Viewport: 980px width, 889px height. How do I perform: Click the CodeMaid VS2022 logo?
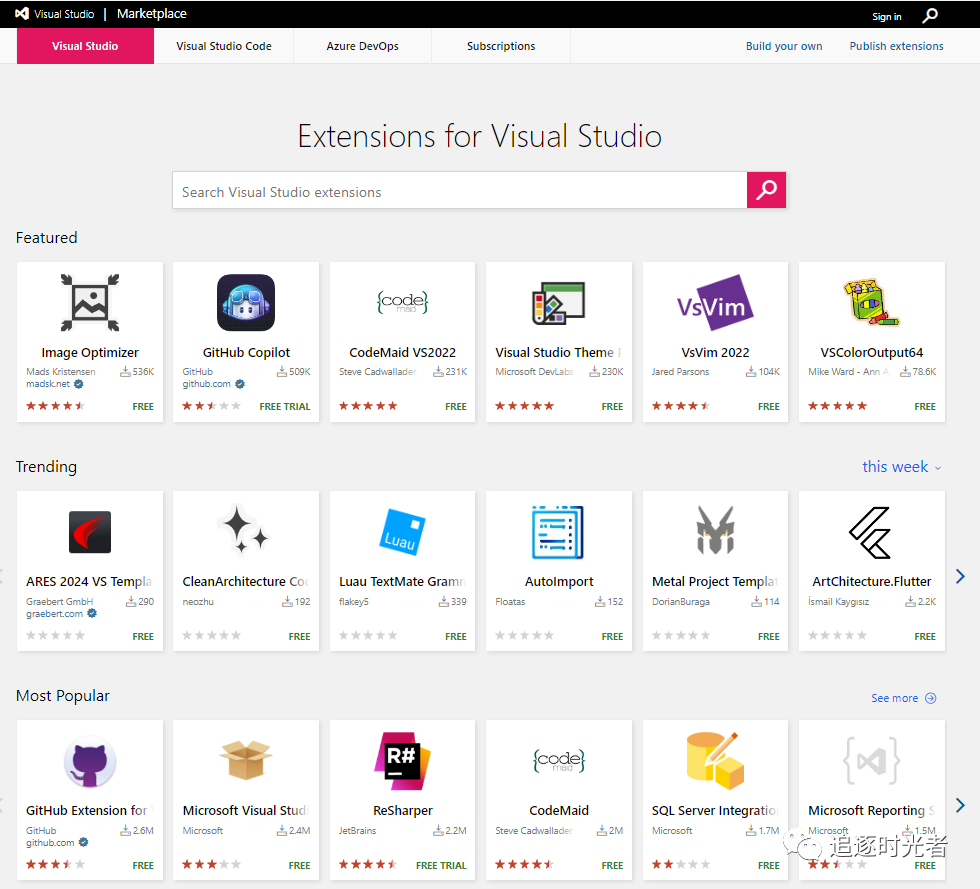click(x=402, y=303)
